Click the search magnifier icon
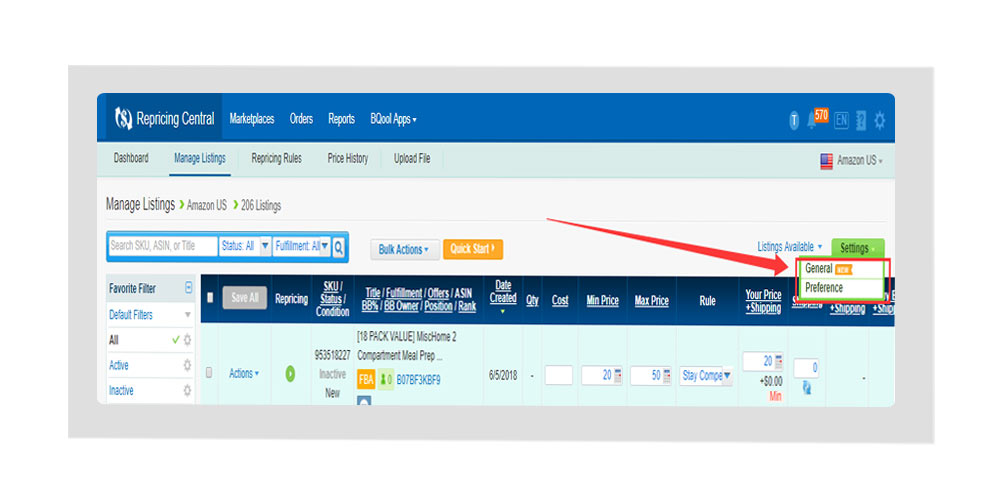 (339, 246)
